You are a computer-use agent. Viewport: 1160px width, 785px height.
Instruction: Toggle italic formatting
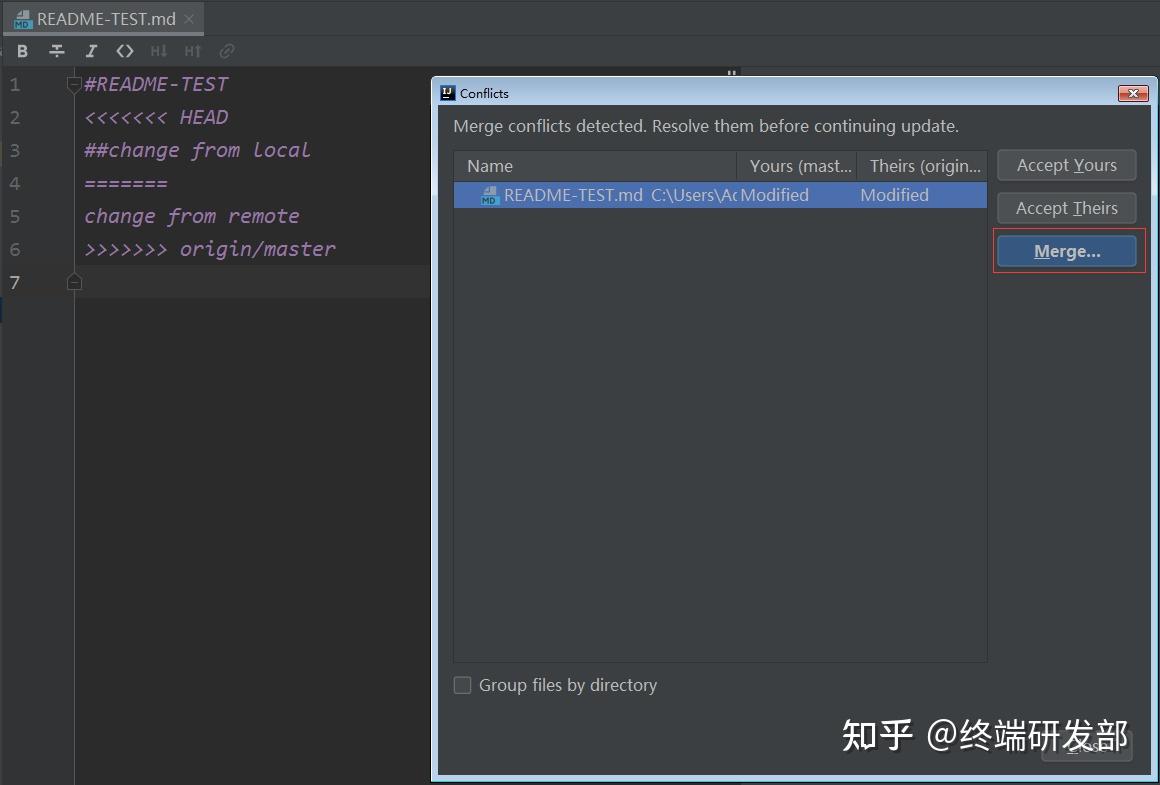pyautogui.click(x=90, y=51)
